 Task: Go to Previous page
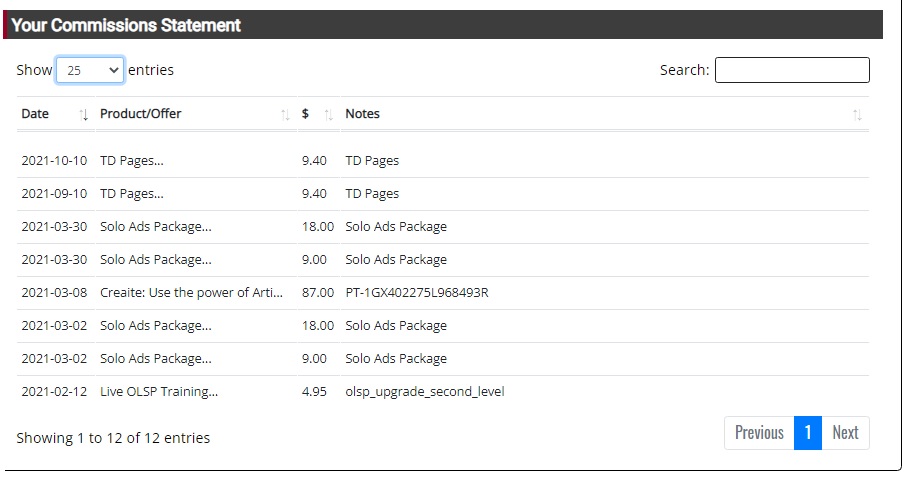pyautogui.click(x=759, y=433)
